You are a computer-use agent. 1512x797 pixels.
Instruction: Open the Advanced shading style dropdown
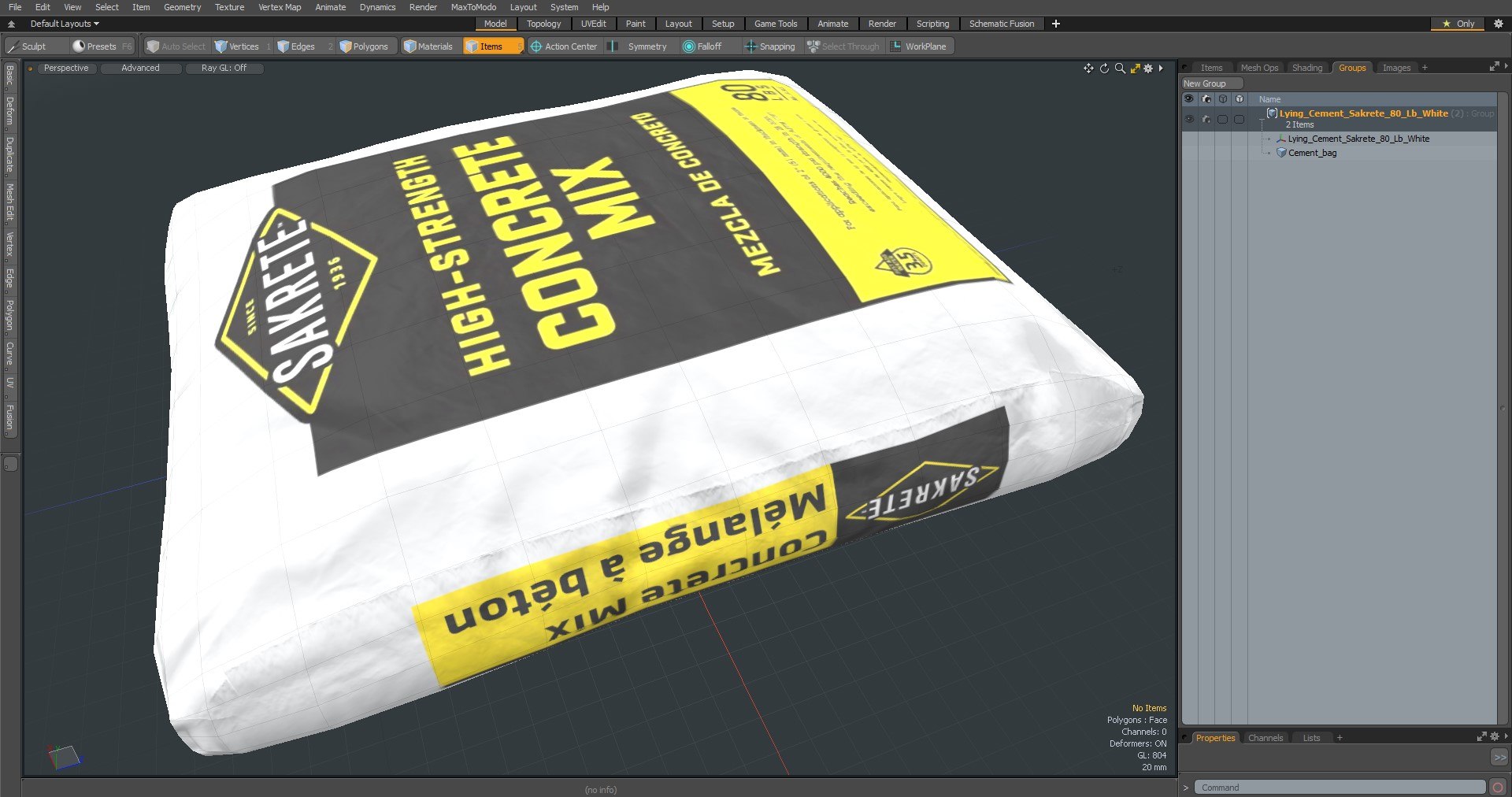point(140,69)
